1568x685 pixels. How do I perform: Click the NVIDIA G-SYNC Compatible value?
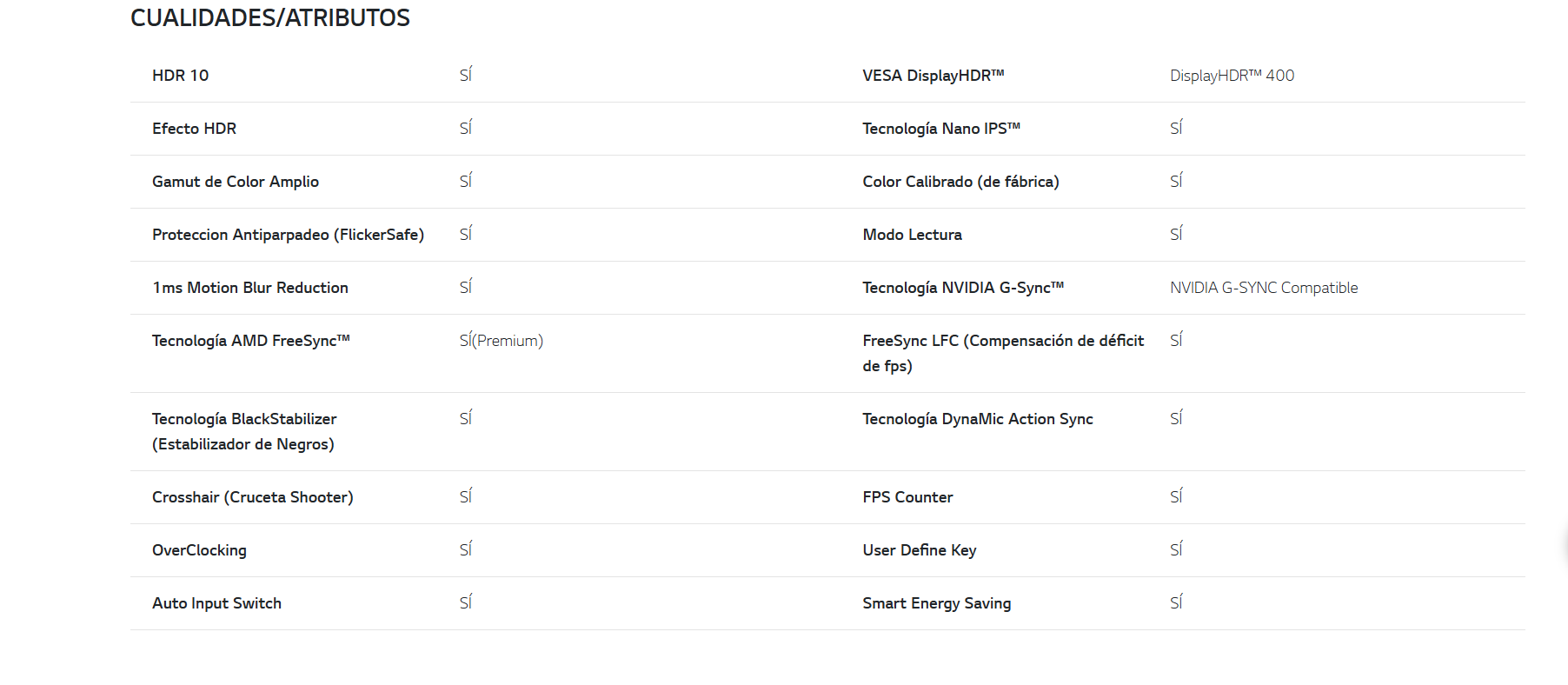click(x=1264, y=288)
